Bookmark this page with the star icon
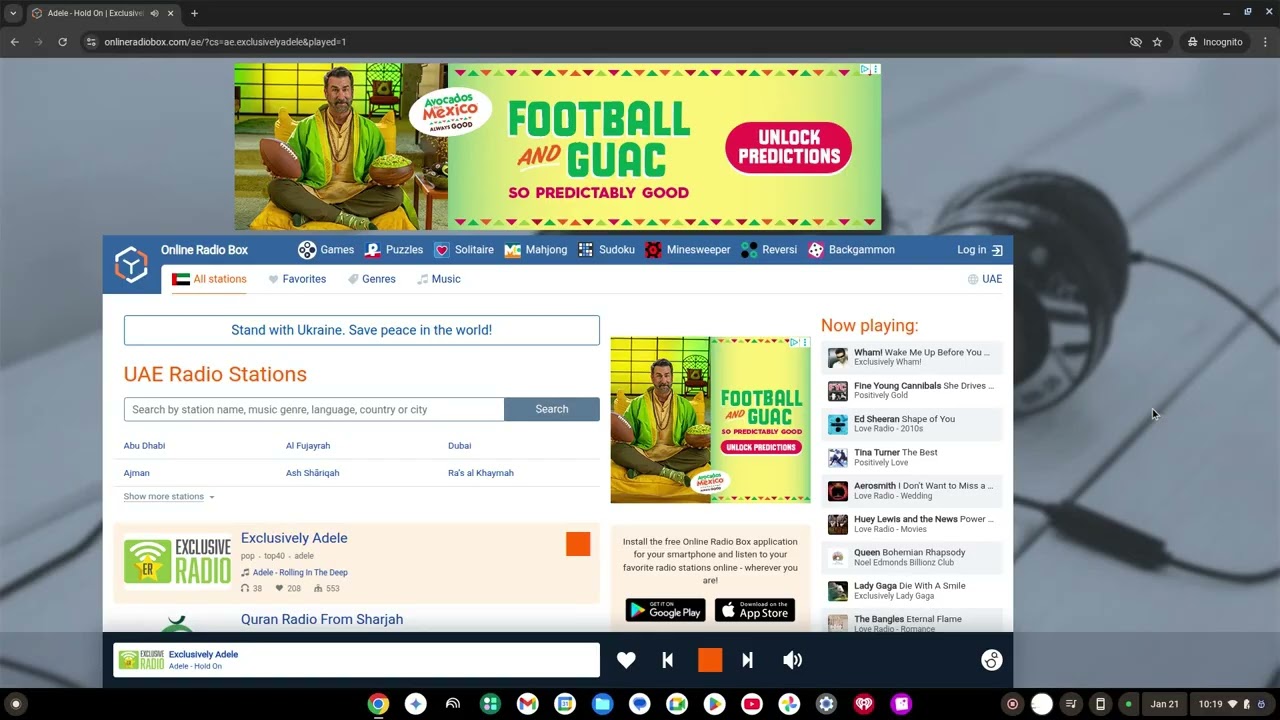The image size is (1280, 720). [1157, 42]
